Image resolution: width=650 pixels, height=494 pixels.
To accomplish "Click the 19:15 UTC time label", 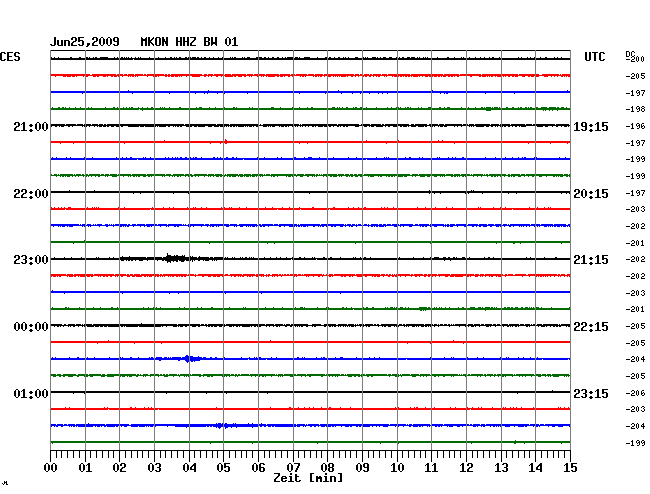I will pyautogui.click(x=591, y=126).
